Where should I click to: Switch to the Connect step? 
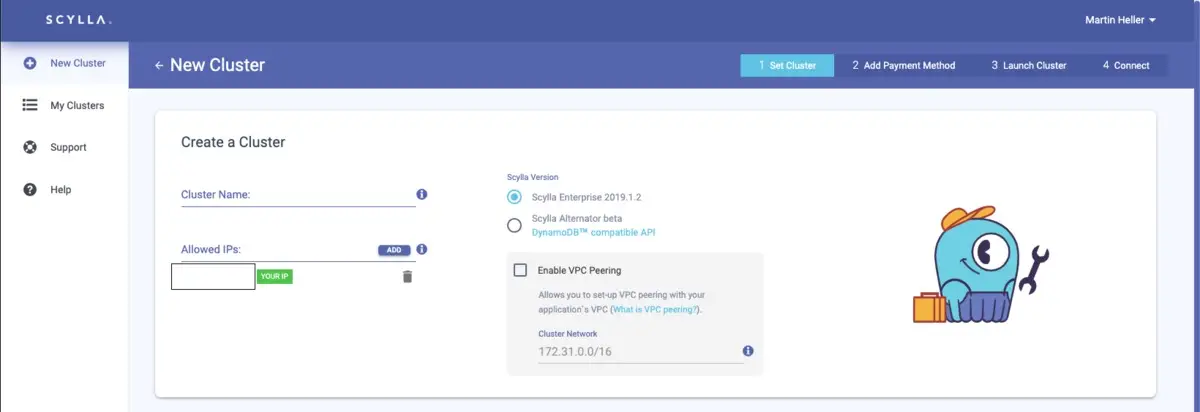coord(1126,66)
